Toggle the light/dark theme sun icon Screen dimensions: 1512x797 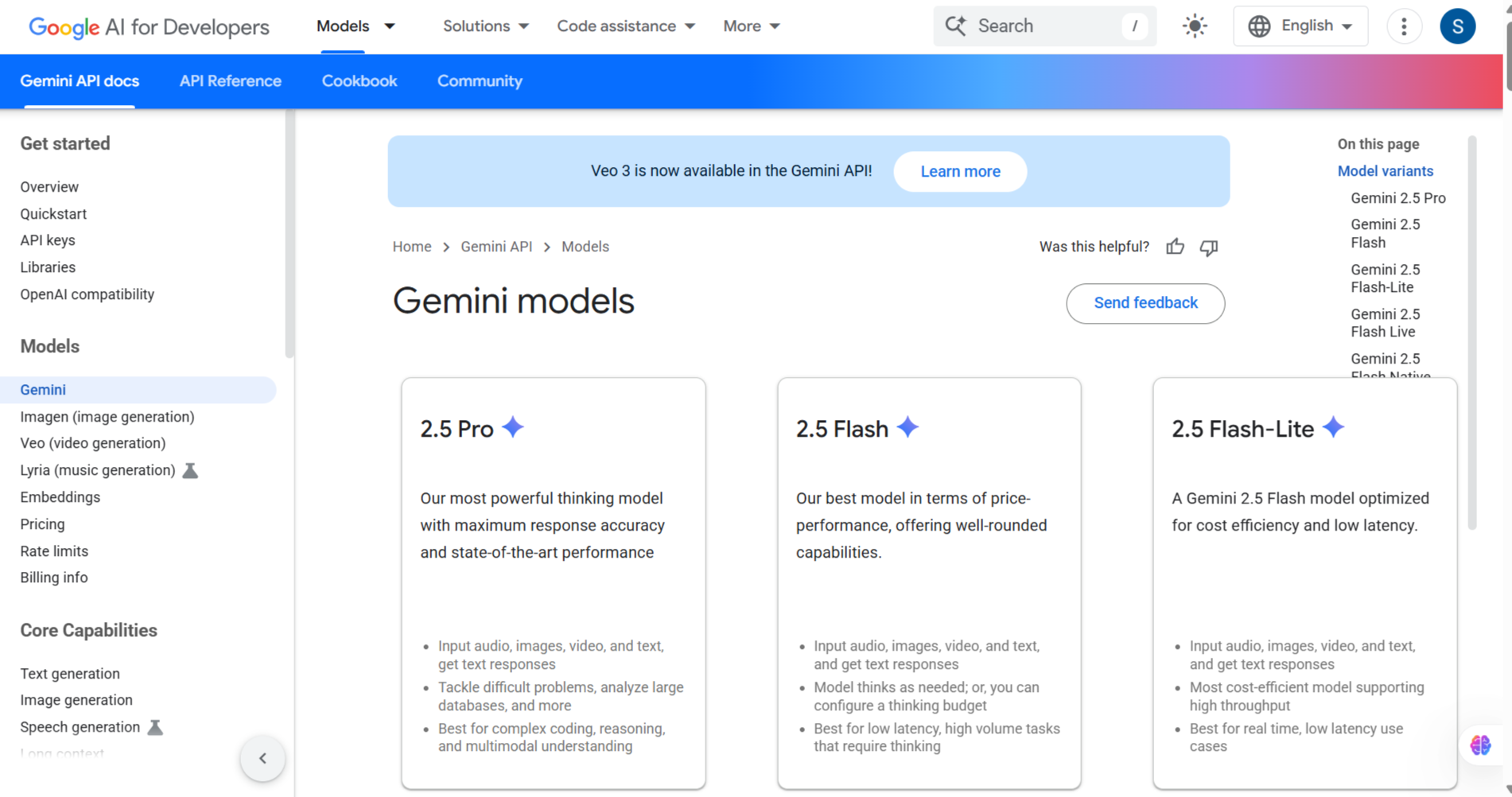tap(1194, 26)
